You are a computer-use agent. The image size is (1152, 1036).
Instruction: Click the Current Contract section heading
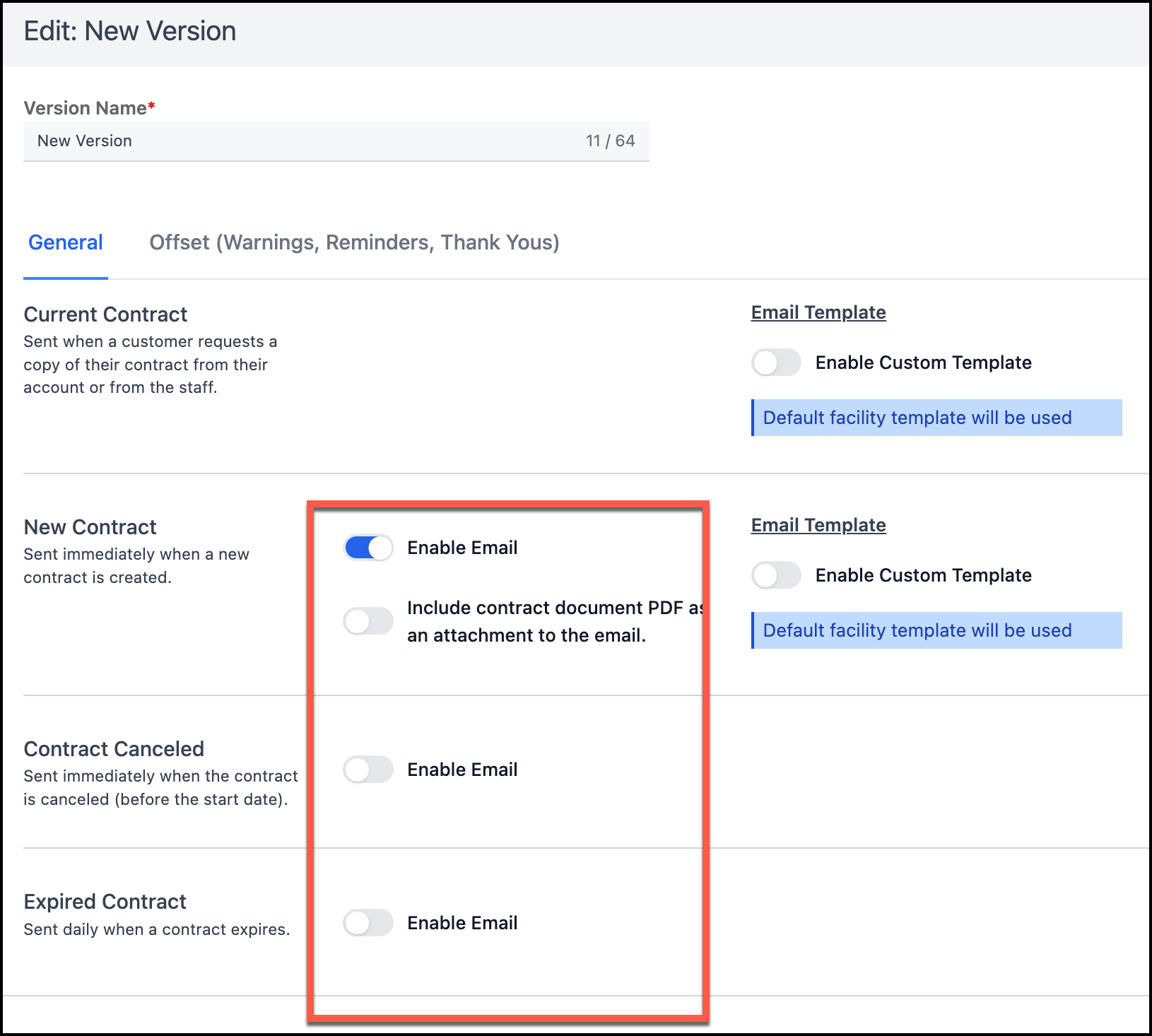pos(105,314)
